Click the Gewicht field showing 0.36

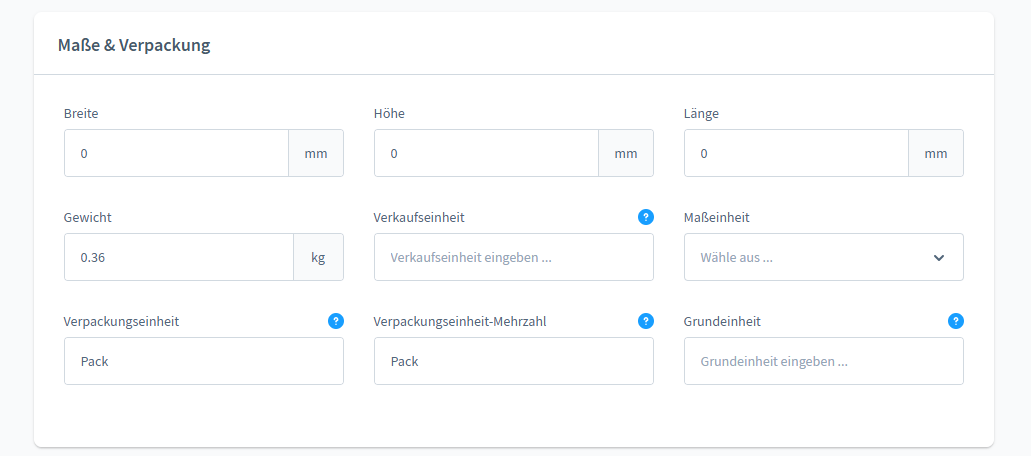tap(179, 257)
